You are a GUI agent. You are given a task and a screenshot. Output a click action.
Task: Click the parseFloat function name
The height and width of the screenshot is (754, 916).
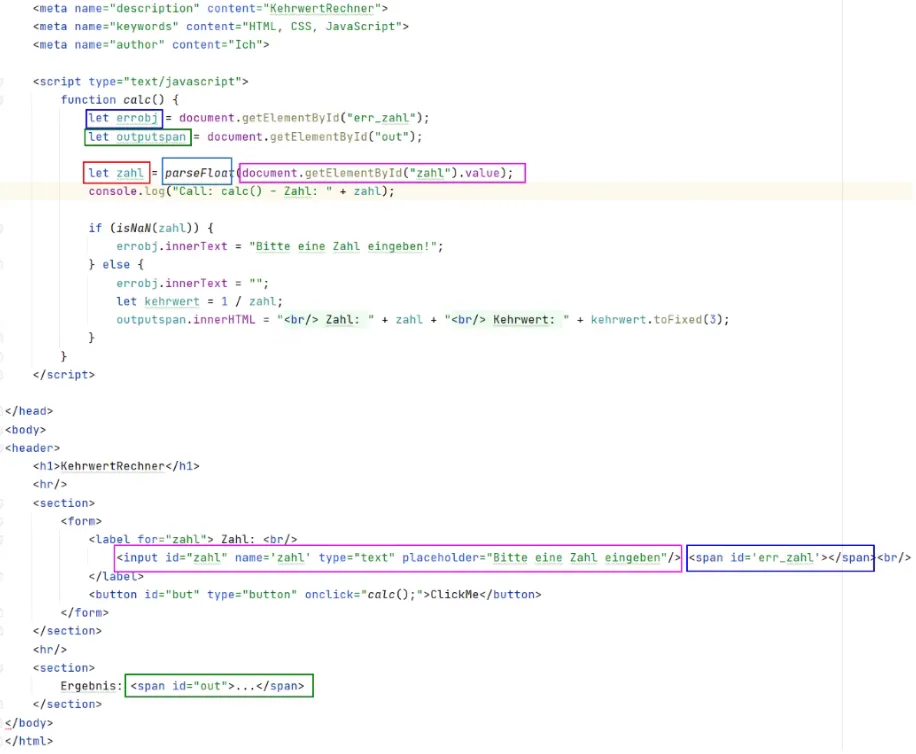197,172
